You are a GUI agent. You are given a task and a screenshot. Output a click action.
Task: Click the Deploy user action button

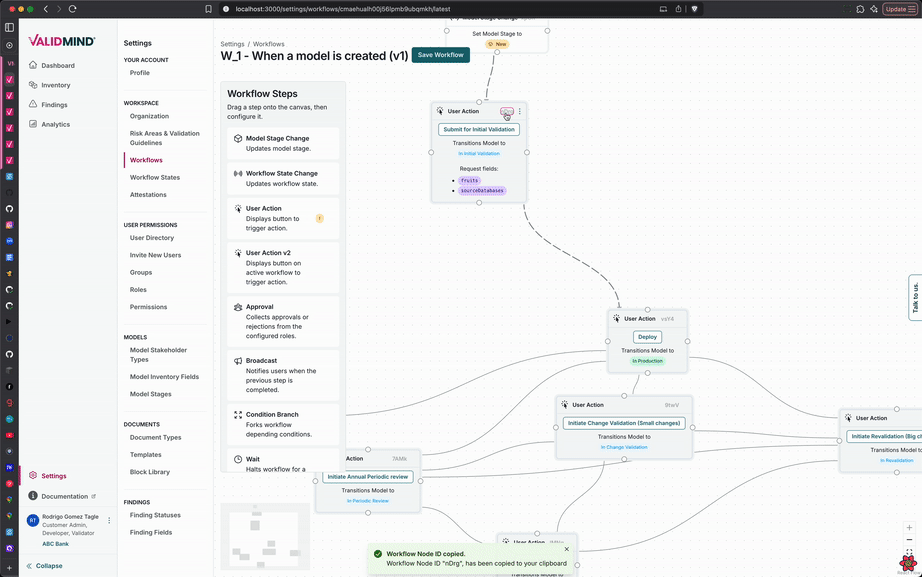(x=647, y=337)
